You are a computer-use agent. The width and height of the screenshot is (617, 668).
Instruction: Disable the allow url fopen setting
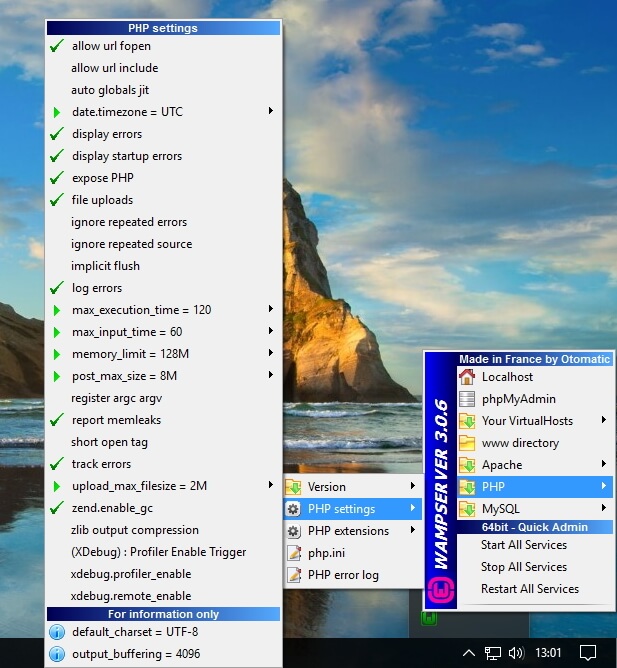pos(112,46)
